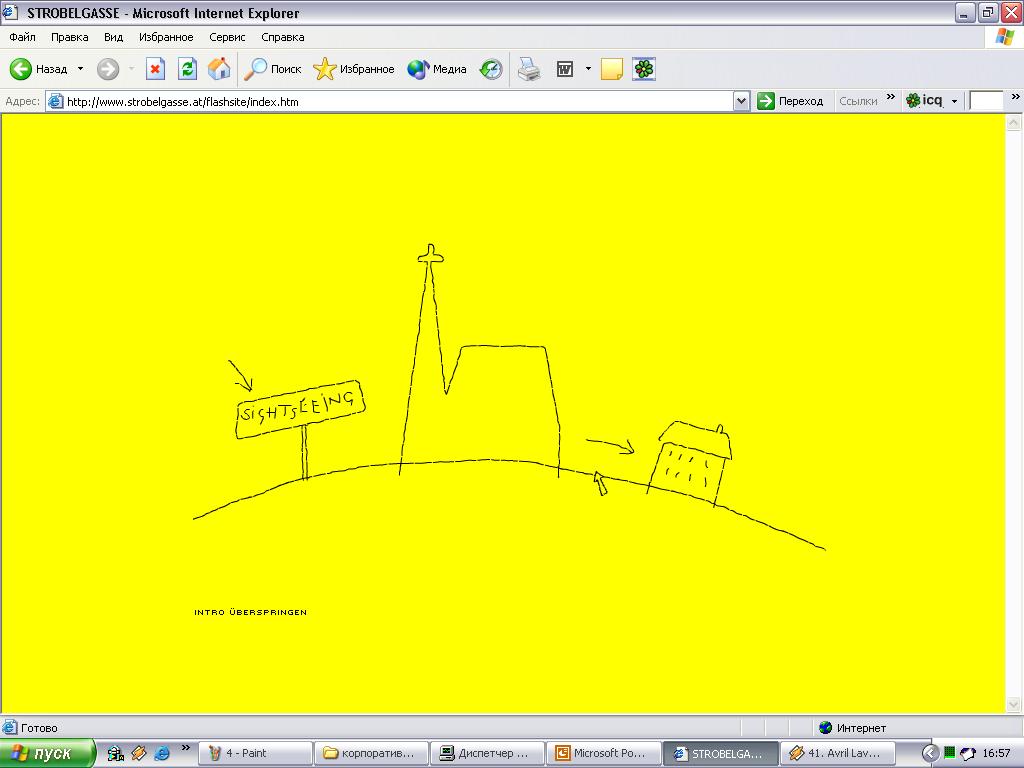Click inside the address URL field
Viewport: 1024px width, 768px height.
click(400, 101)
